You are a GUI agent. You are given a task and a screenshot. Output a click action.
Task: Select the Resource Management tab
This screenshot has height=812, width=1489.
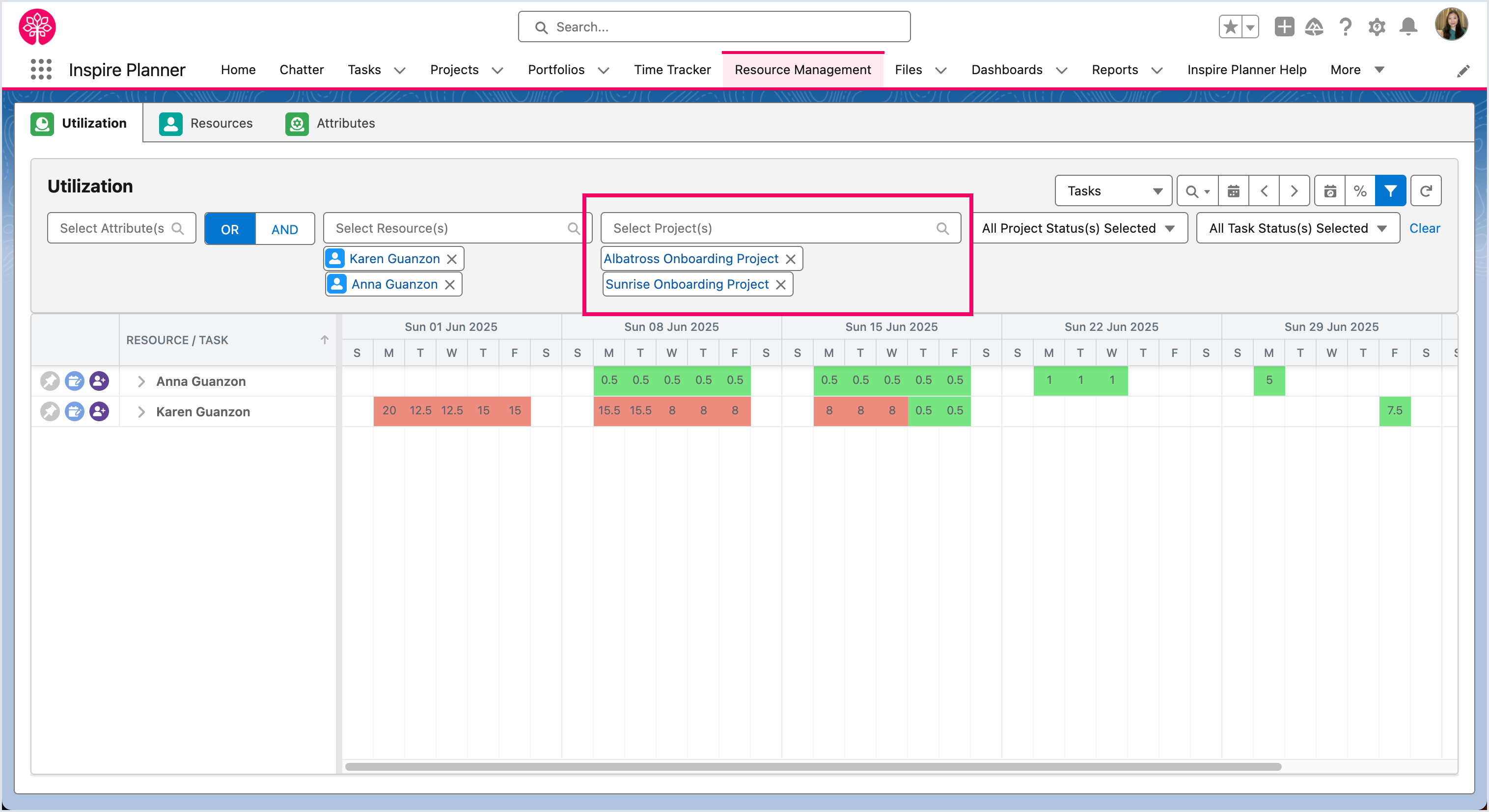click(x=803, y=70)
